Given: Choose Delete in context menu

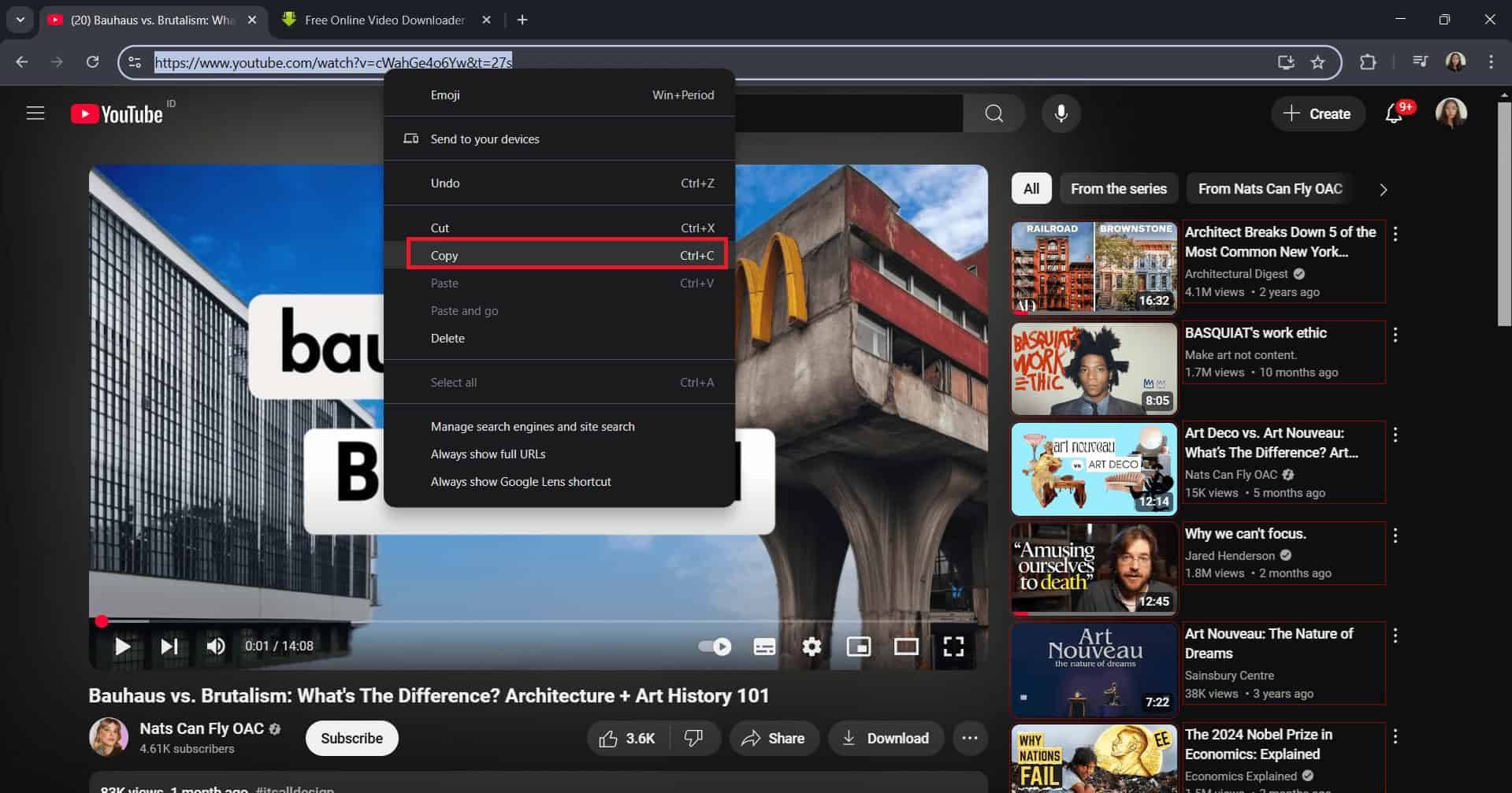Looking at the screenshot, I should click(559, 338).
